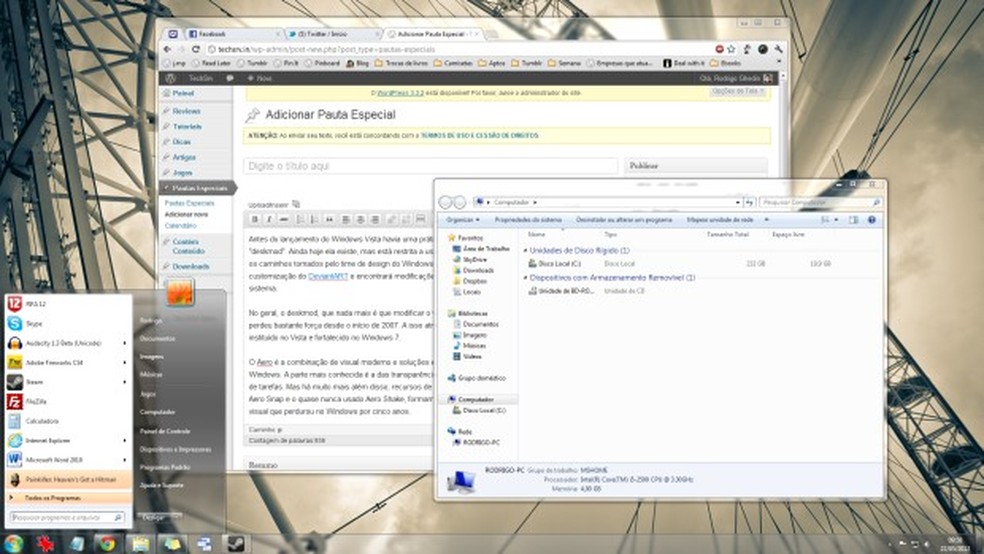
Task: Collapse Unidades de Disco Rígido group
Action: [526, 250]
